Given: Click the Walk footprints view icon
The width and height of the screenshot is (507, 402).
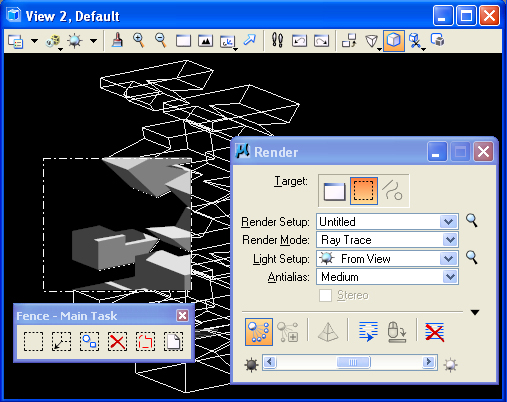Looking at the screenshot, I should pos(277,41).
